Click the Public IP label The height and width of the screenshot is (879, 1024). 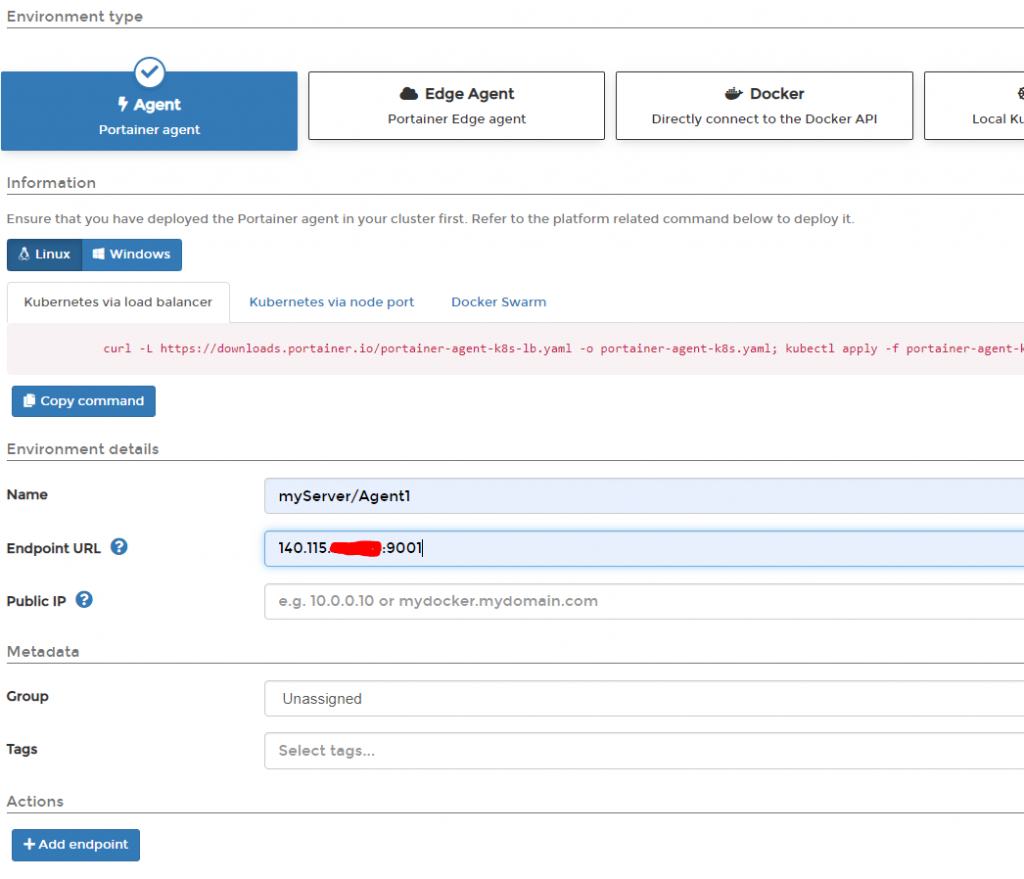pyautogui.click(x=37, y=601)
